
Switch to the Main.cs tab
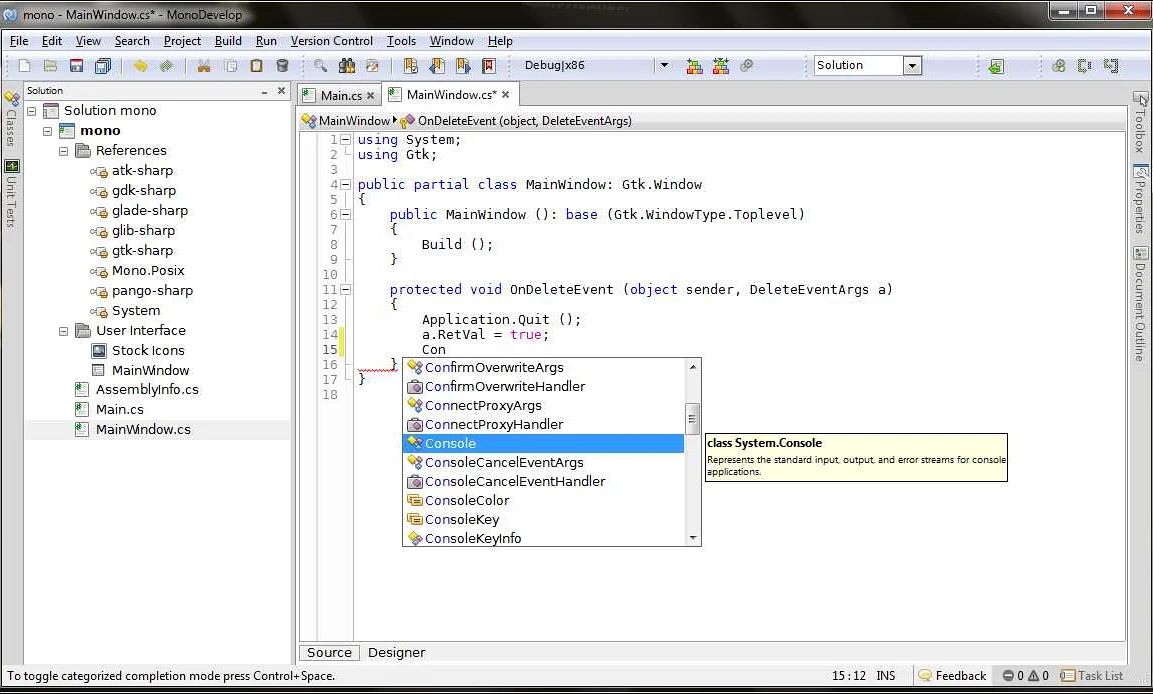pos(338,94)
